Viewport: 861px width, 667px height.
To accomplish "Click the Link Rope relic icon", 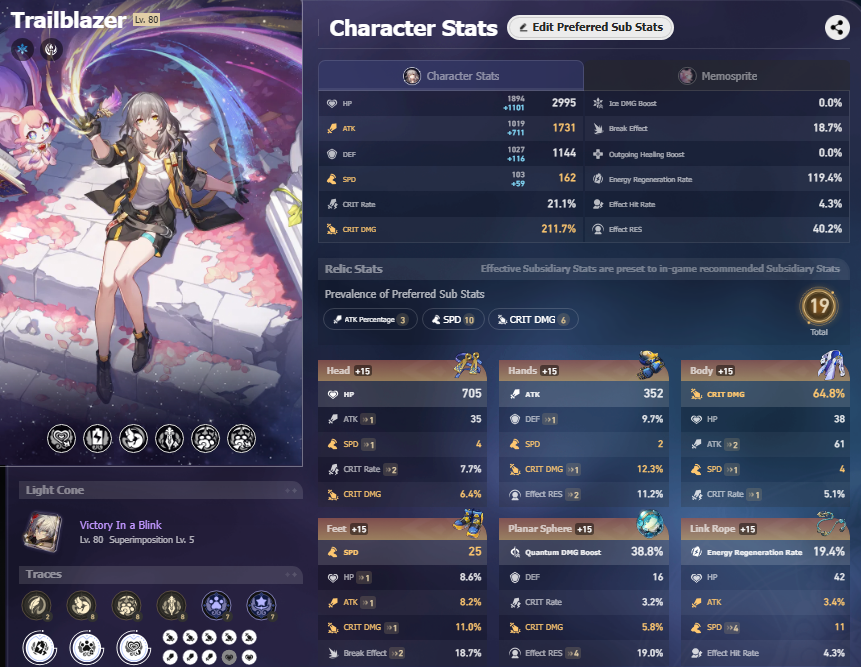I will pos(831,523).
